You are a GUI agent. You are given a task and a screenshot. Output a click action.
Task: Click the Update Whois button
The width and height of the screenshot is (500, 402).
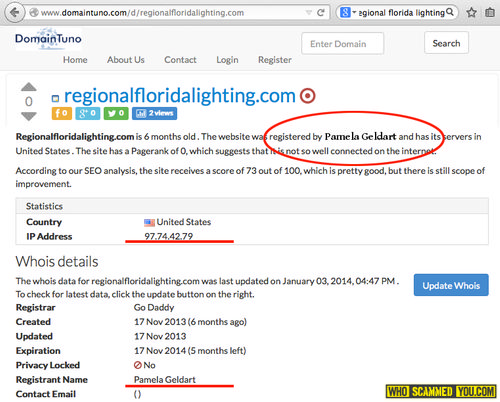451,285
